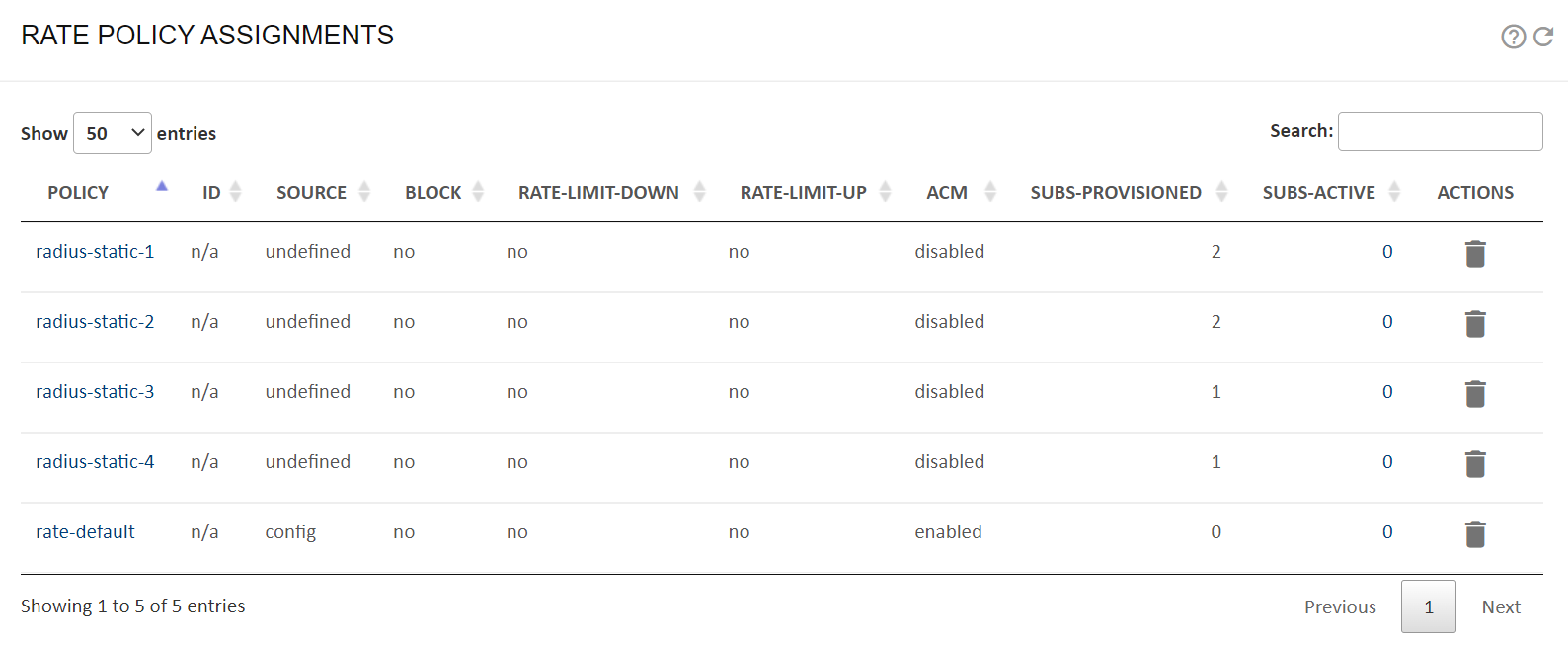Delete the rate-default policy with trash icon
Viewport: 1568px width, 646px height.
pos(1475,534)
